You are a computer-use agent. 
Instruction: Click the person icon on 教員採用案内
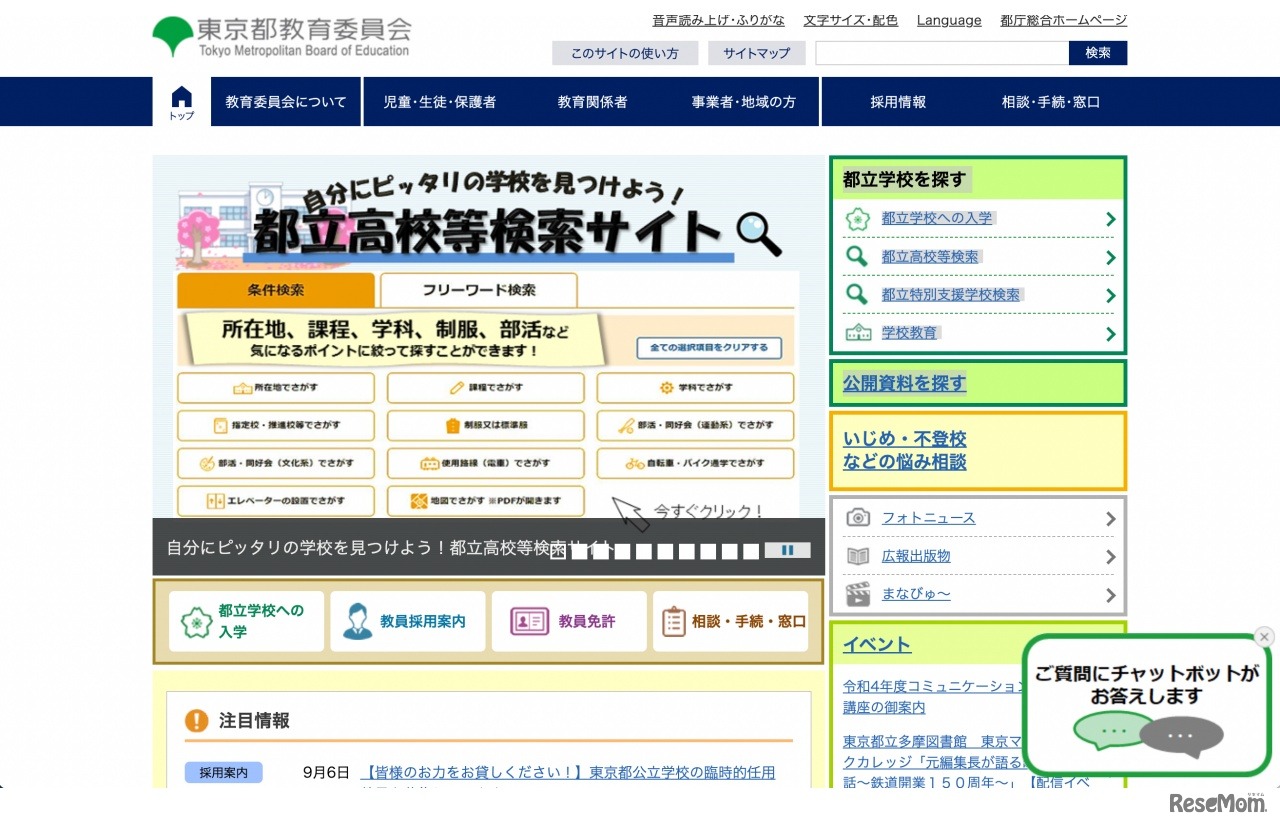(357, 621)
